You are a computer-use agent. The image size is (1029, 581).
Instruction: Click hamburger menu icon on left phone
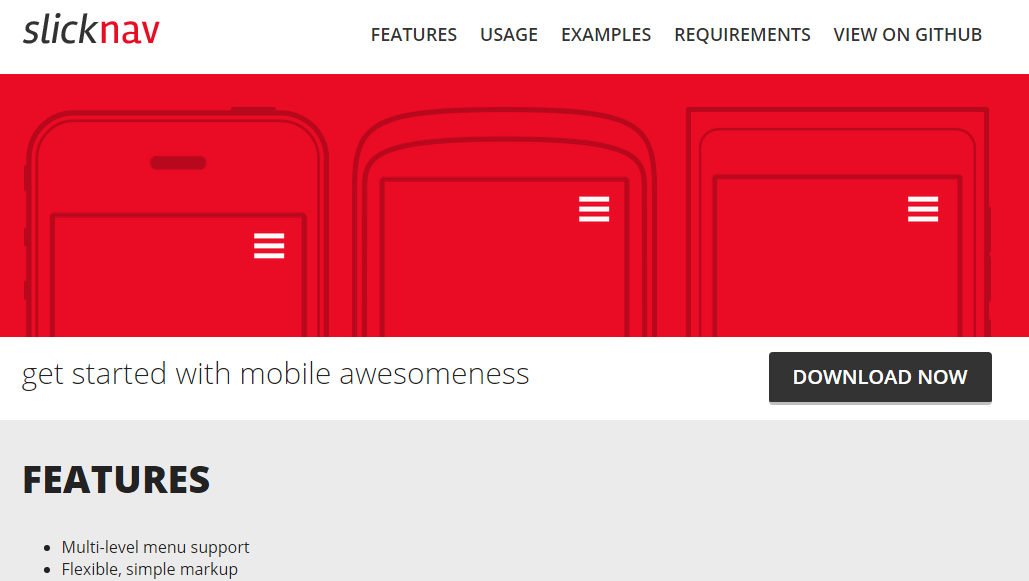coord(269,246)
